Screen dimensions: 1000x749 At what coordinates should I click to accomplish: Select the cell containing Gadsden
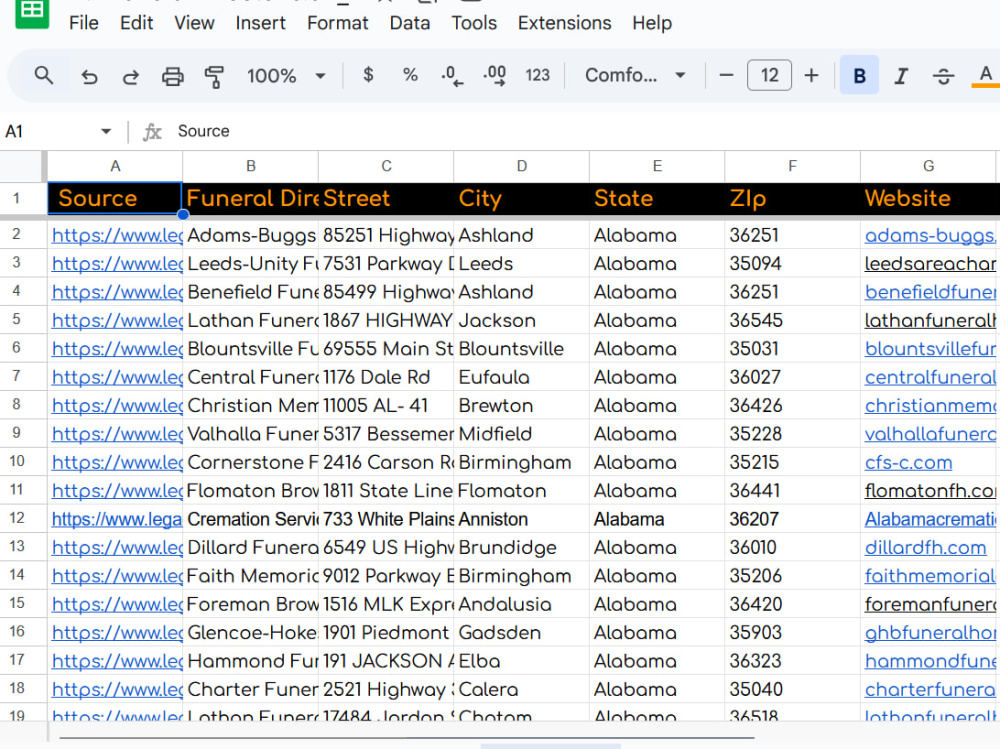[x=522, y=633]
